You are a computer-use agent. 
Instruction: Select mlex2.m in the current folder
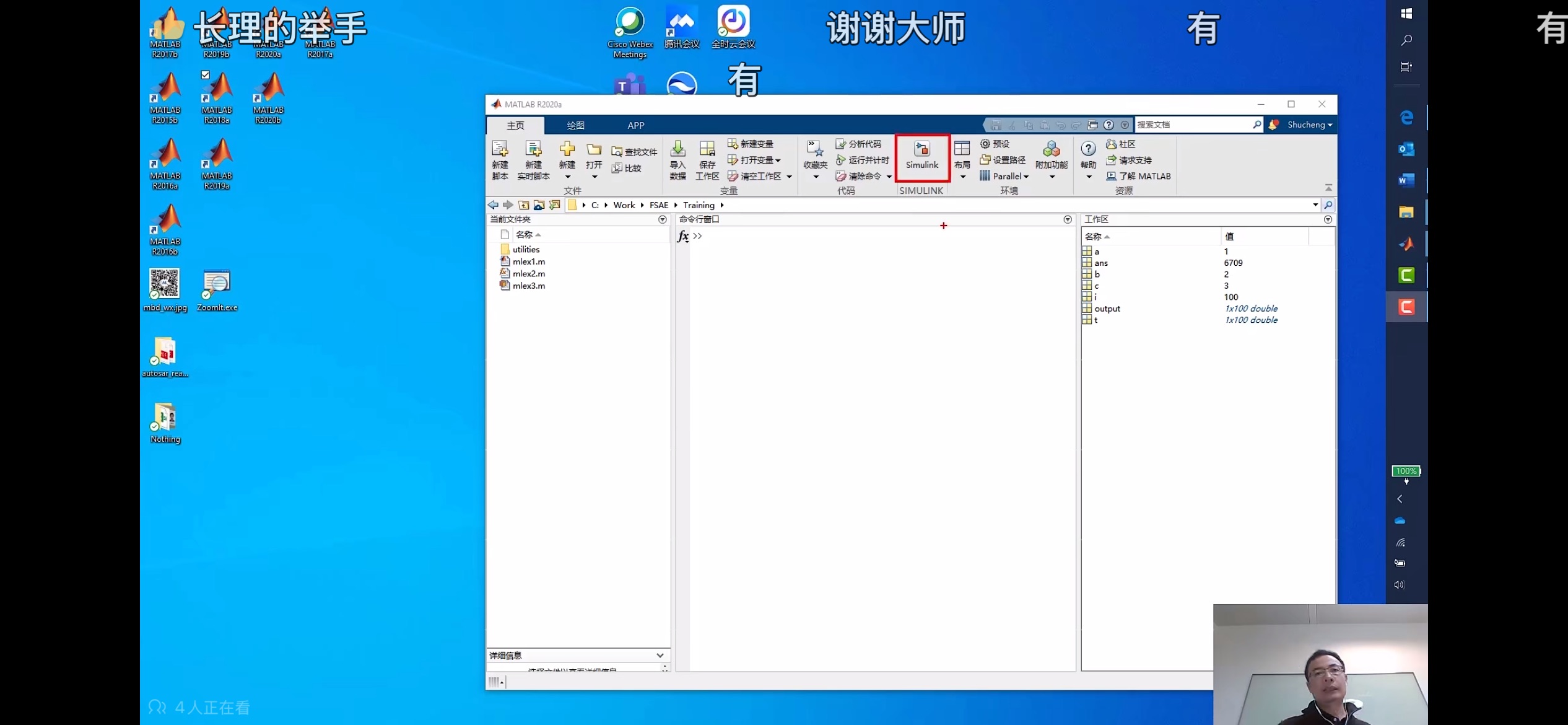coord(528,273)
